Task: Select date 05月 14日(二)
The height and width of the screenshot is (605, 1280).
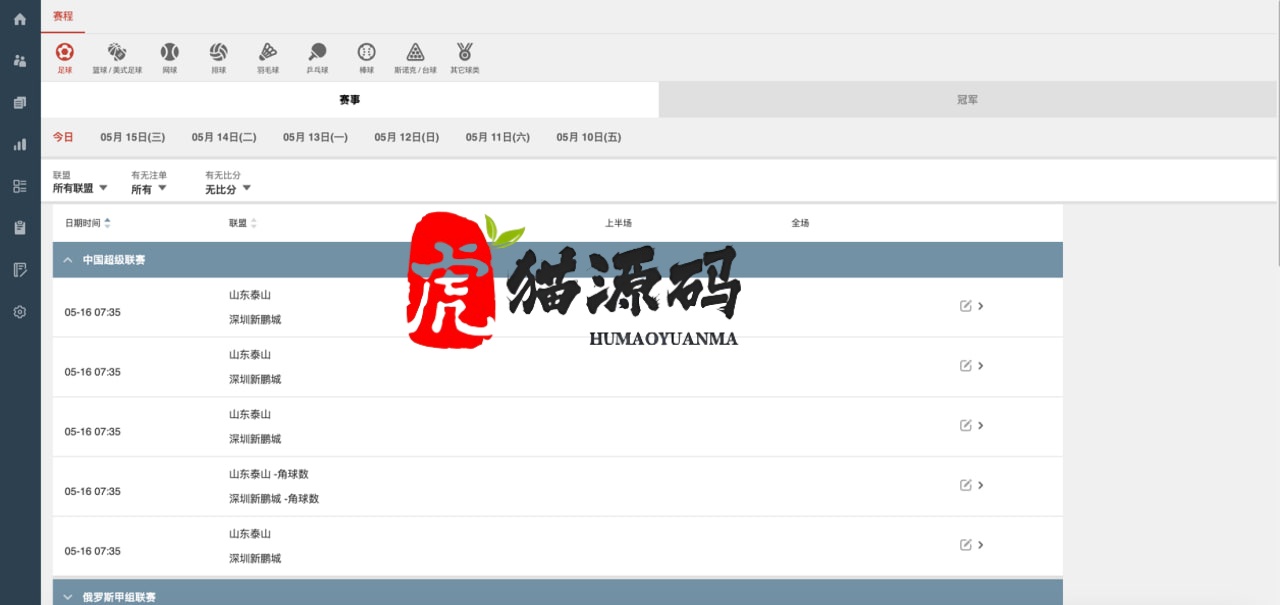Action: click(x=224, y=137)
